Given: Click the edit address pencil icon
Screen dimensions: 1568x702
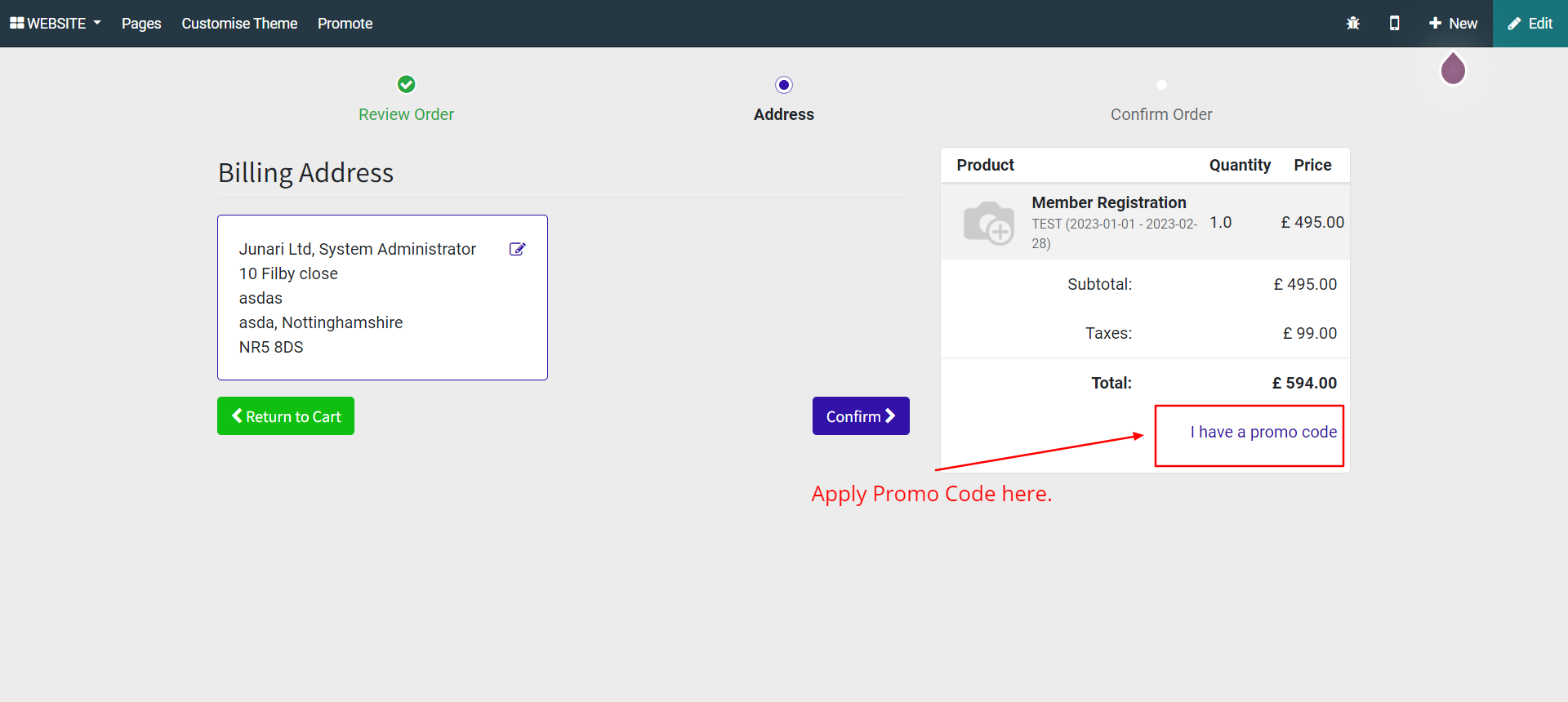Looking at the screenshot, I should (x=517, y=249).
